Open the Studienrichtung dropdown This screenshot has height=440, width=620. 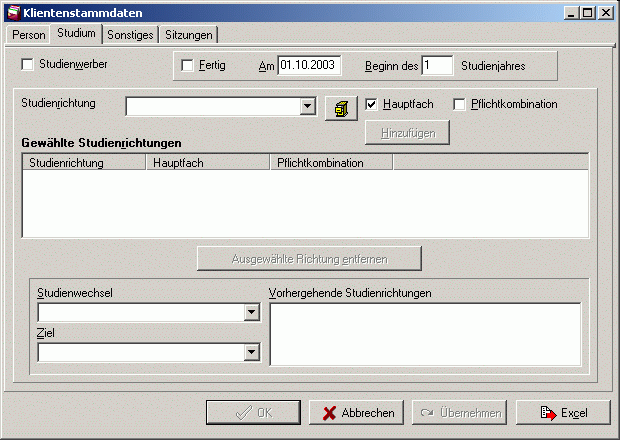(x=307, y=106)
